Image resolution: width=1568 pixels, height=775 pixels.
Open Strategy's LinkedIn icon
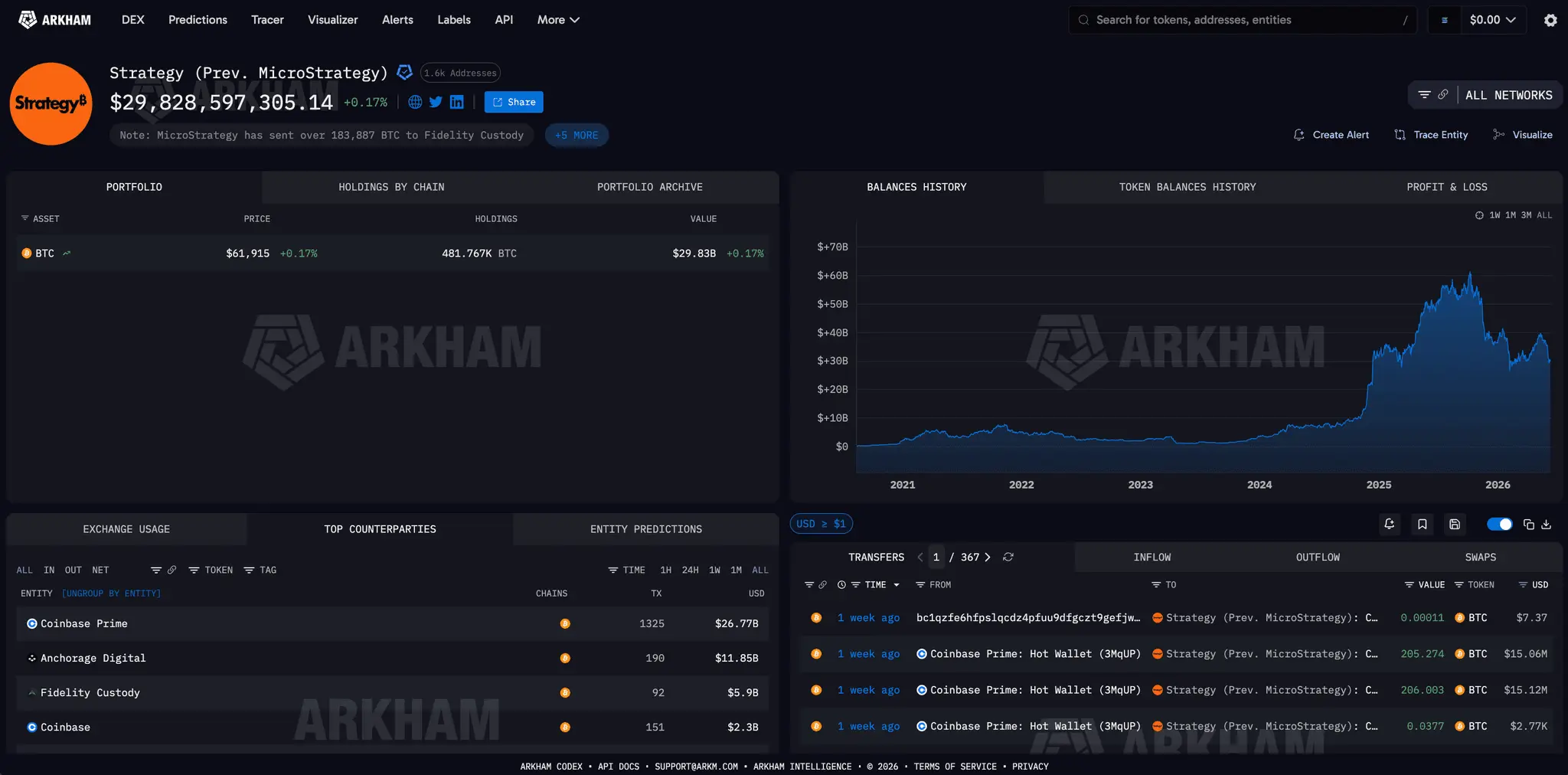pos(457,102)
